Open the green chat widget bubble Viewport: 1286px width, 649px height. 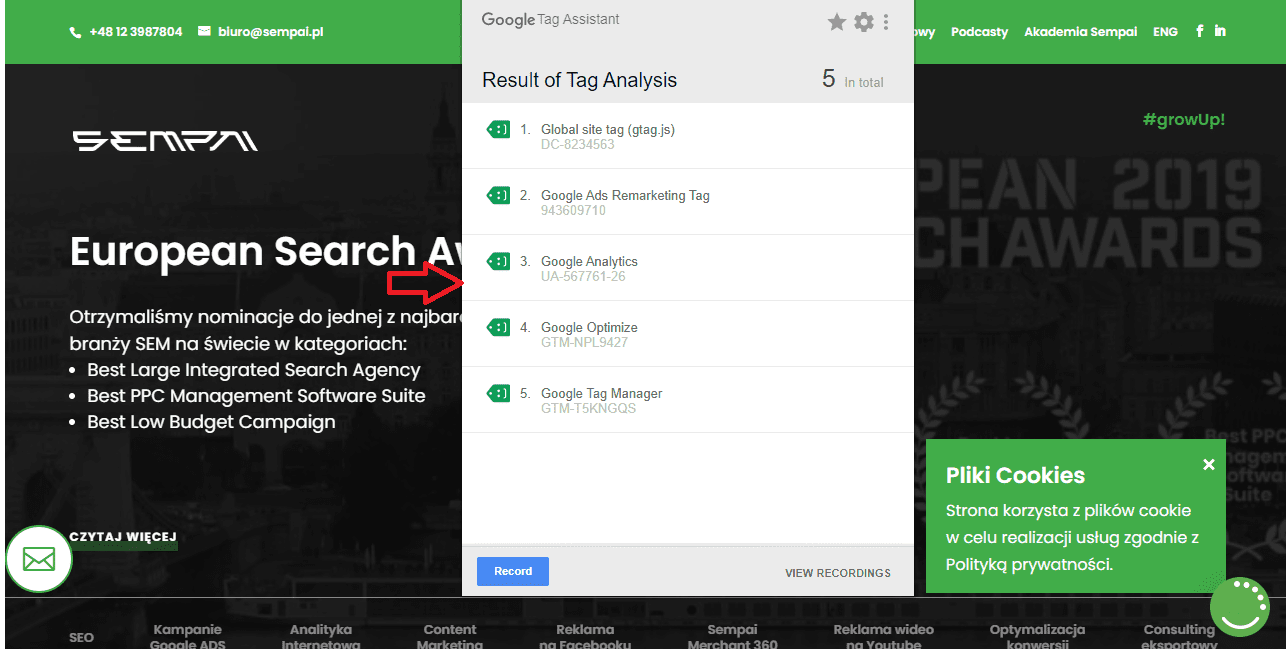1240,607
